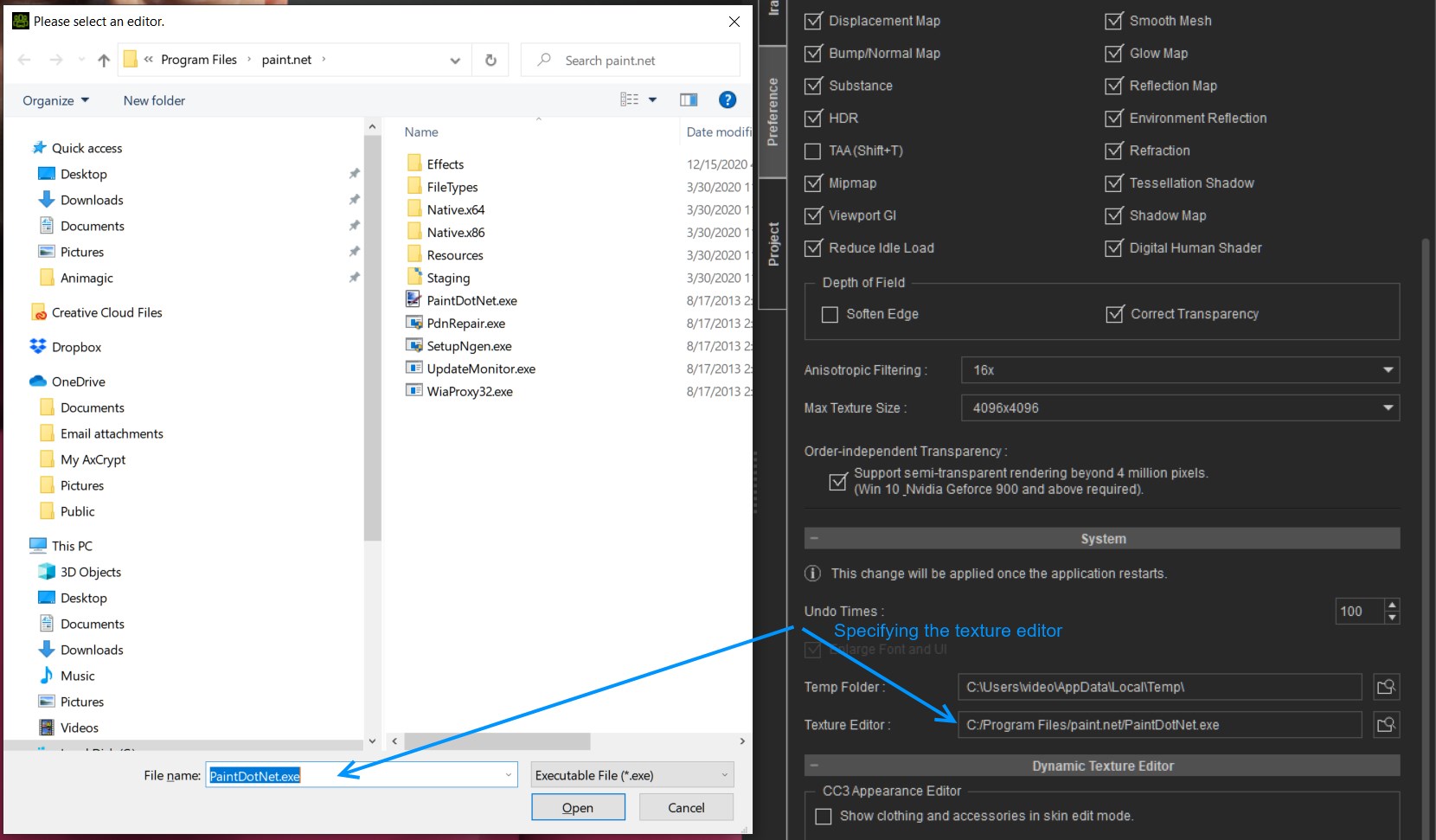
Task: Click the Cancel button
Action: tap(686, 807)
